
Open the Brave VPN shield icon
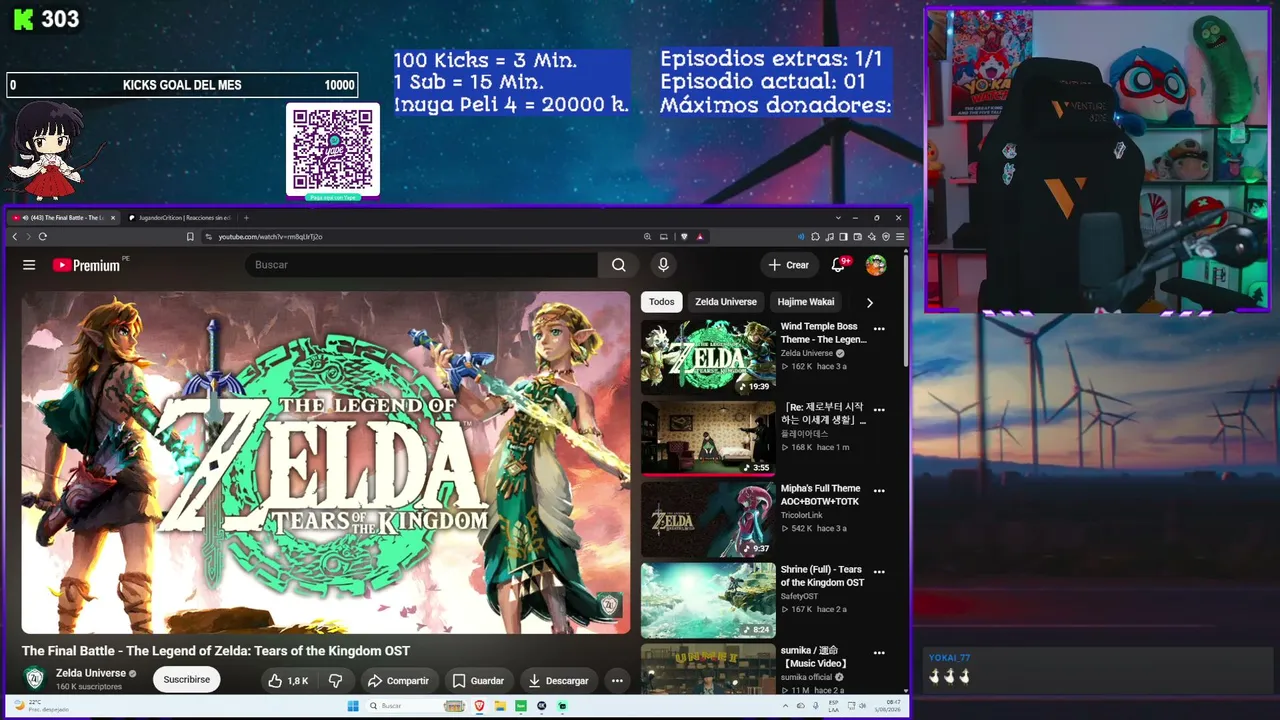[886, 237]
